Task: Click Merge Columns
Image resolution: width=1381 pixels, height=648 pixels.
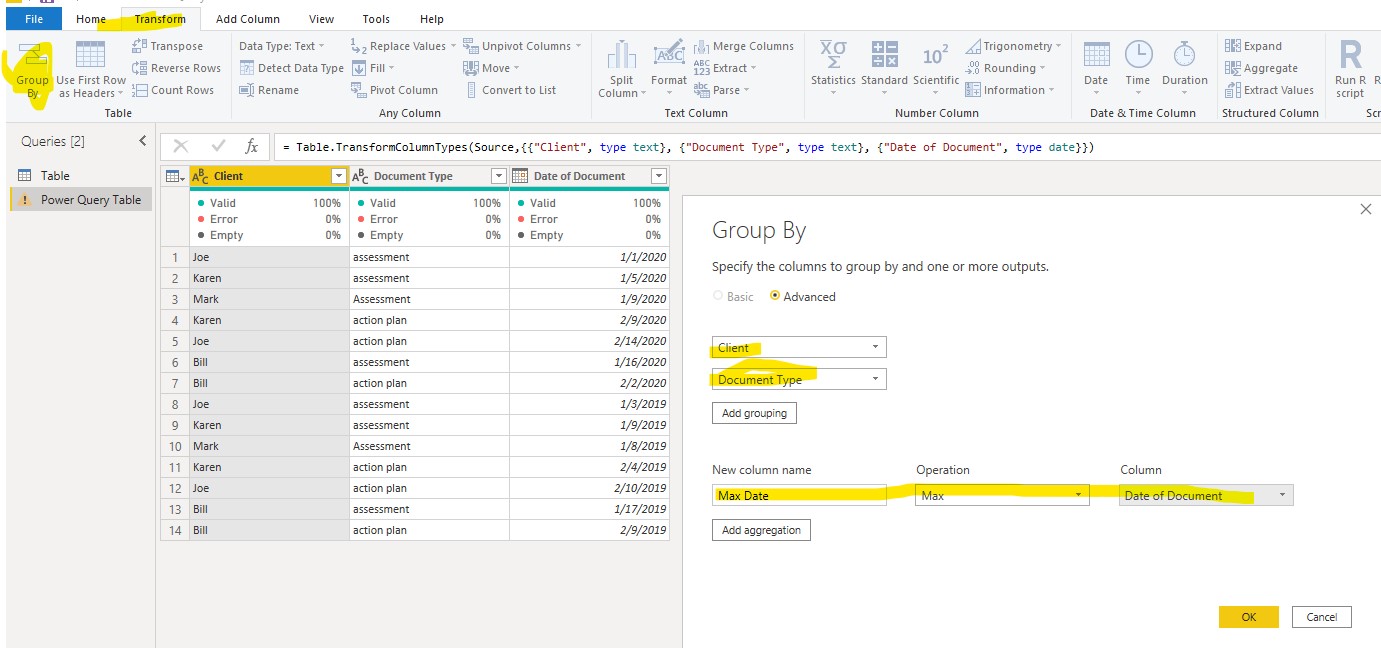Action: point(743,46)
